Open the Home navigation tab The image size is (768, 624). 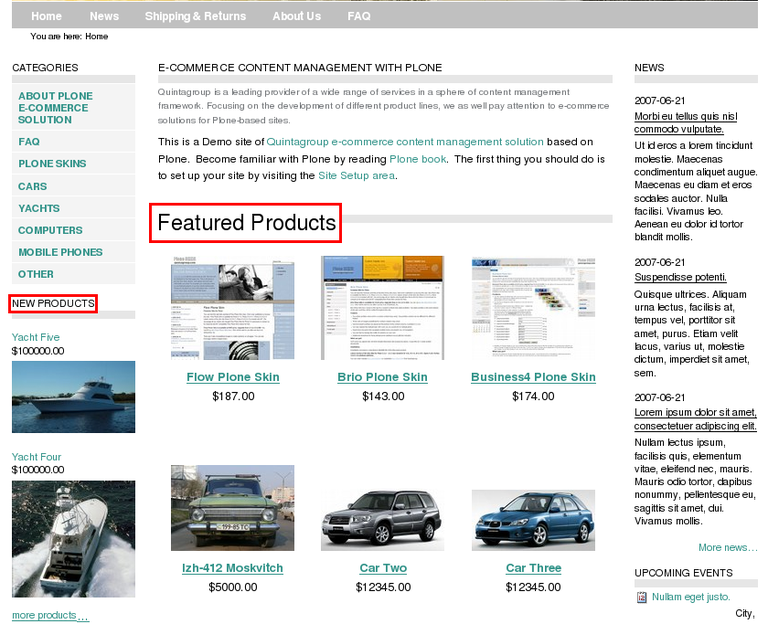click(47, 16)
